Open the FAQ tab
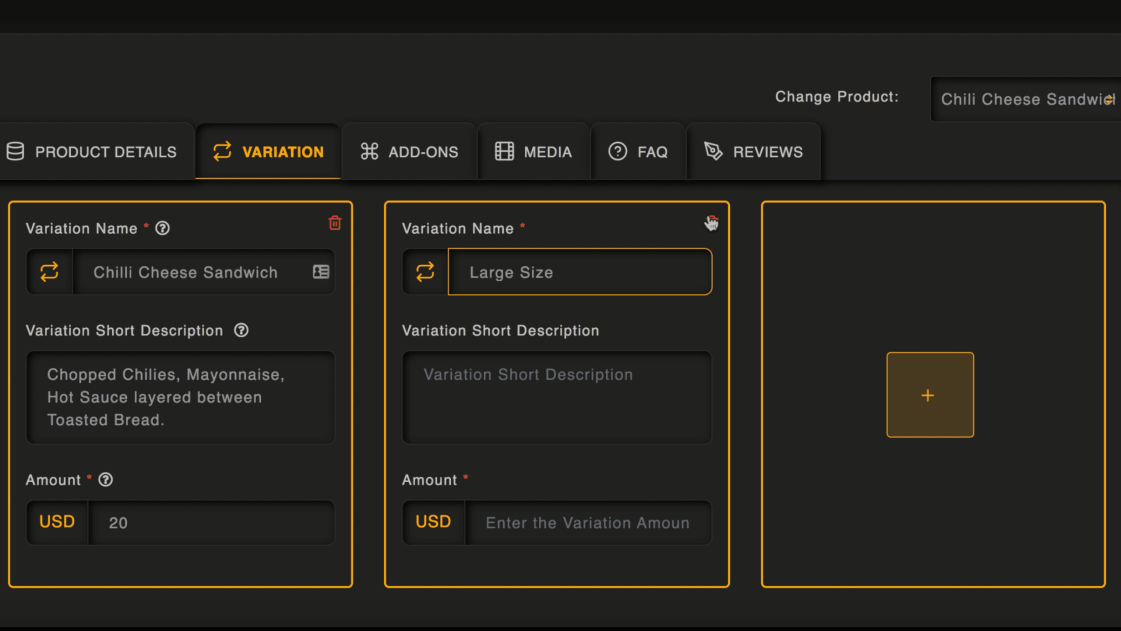Screen dimensions: 1121x631 (638, 152)
